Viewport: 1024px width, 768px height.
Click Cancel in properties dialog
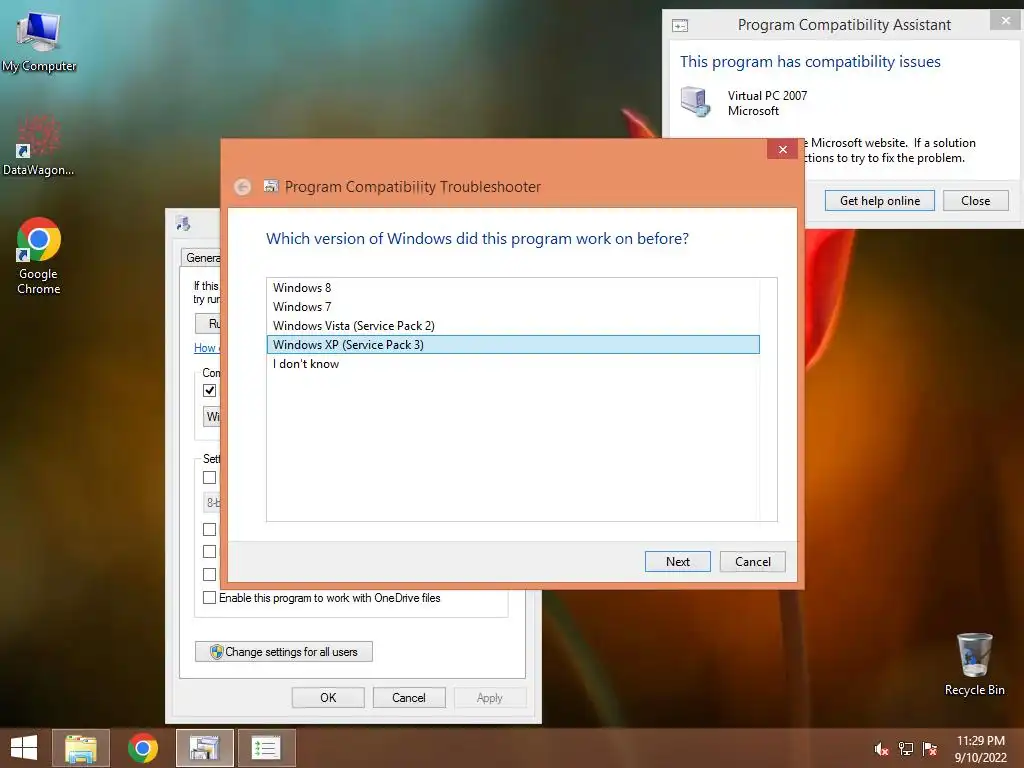click(x=409, y=697)
